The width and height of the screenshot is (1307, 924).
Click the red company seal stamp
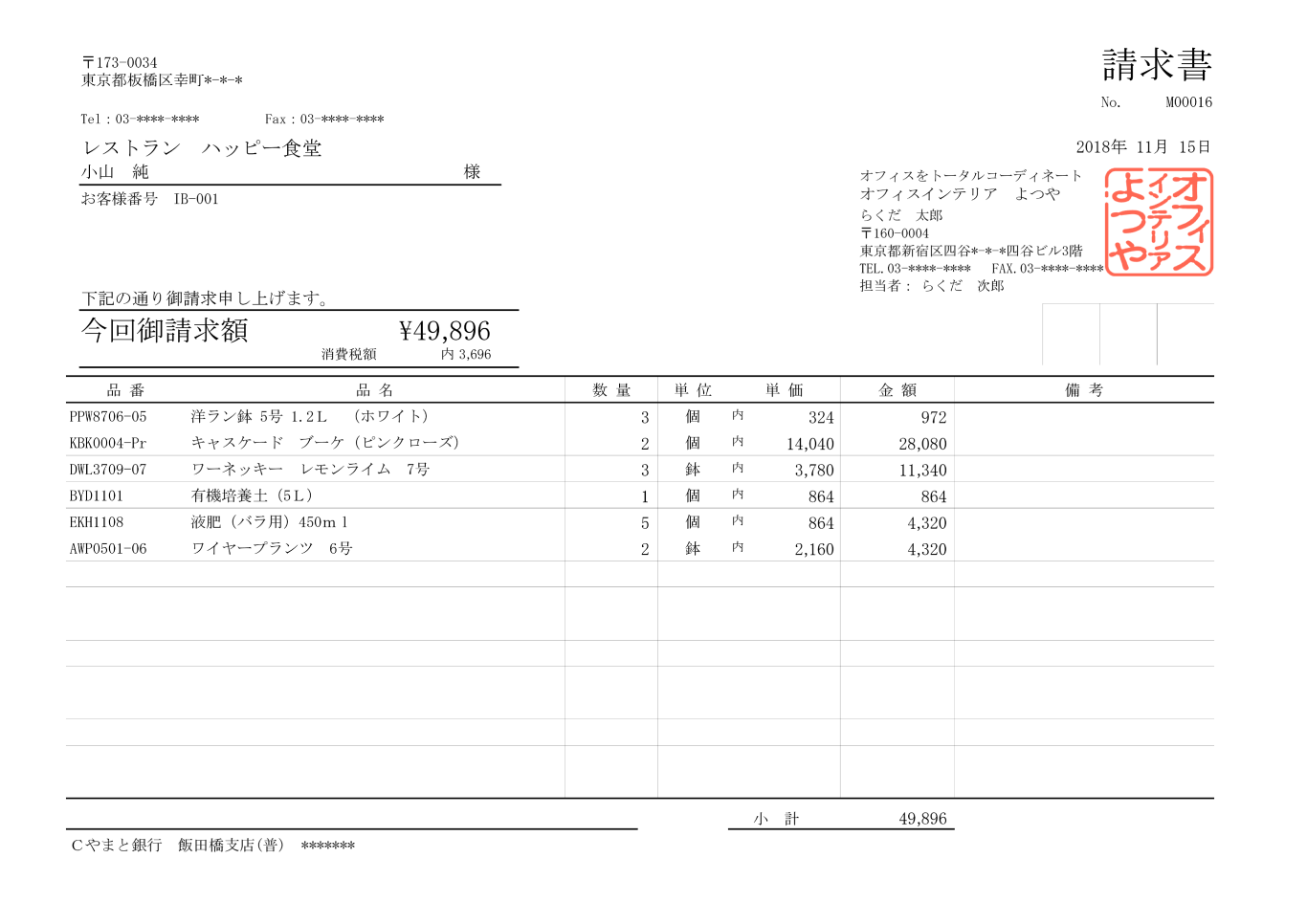[x=1160, y=223]
